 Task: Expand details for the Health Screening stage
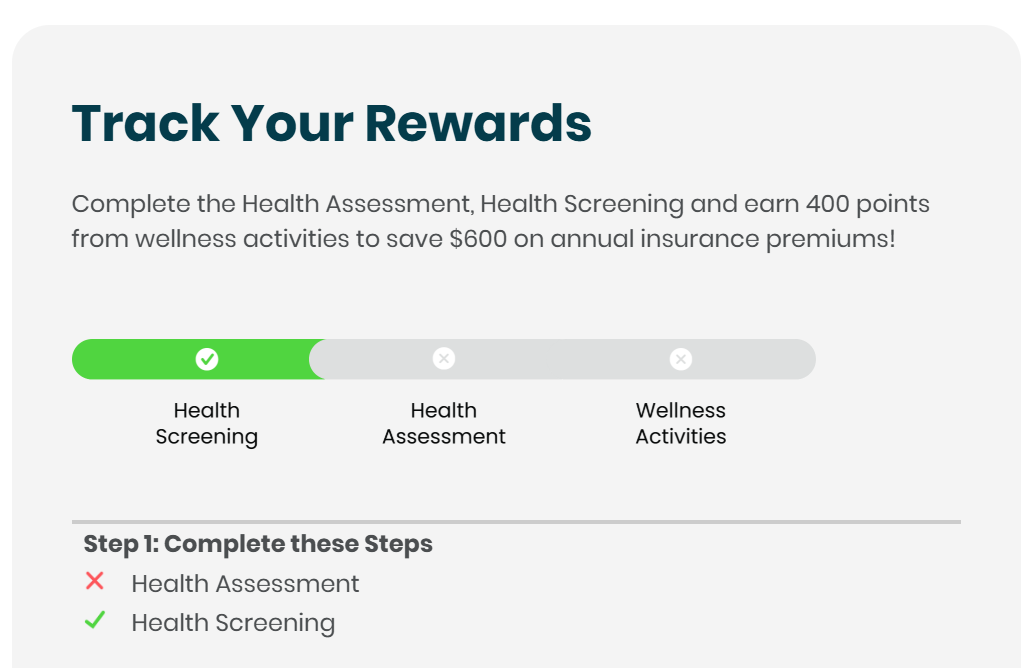coord(207,423)
